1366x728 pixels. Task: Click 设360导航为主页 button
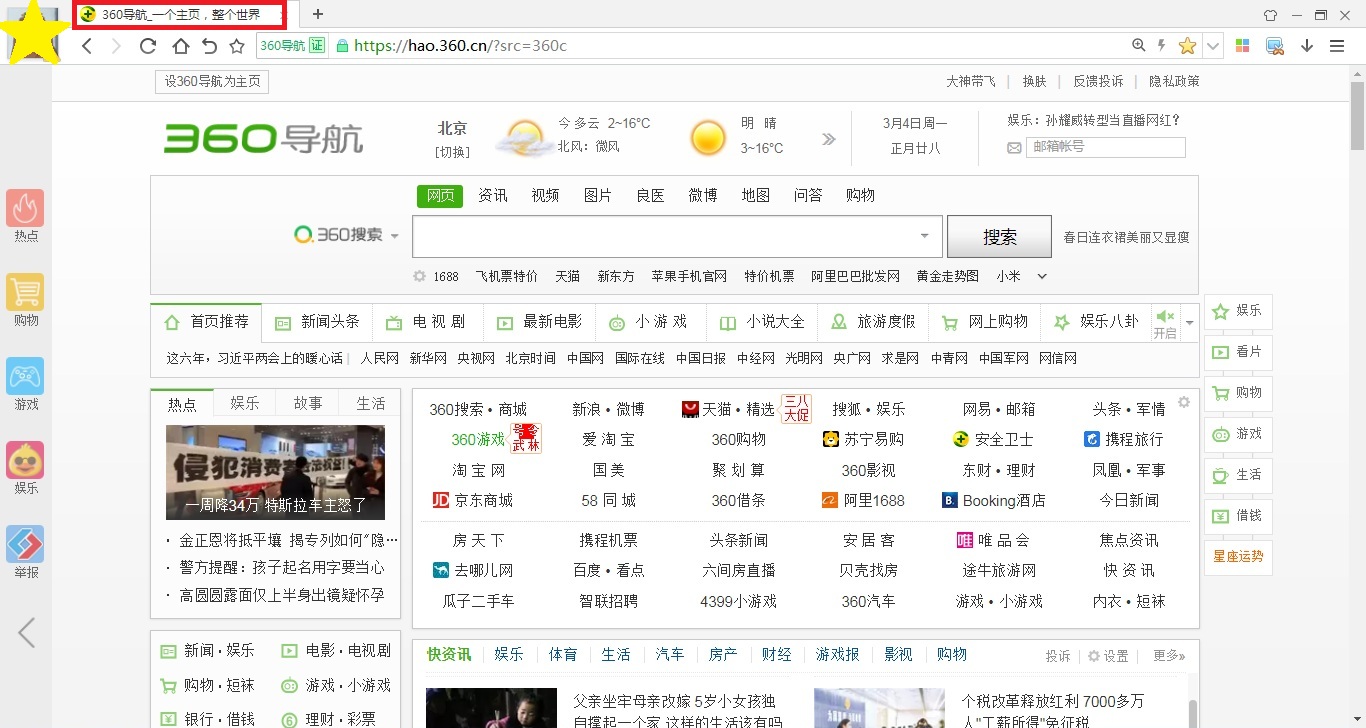coord(211,82)
